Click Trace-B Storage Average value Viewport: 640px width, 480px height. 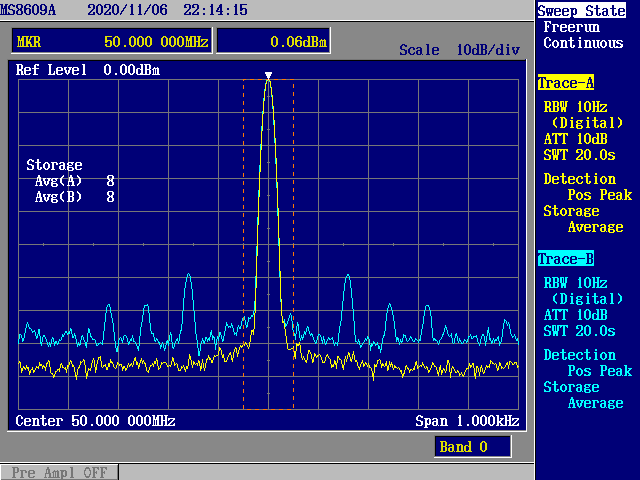[x=596, y=403]
